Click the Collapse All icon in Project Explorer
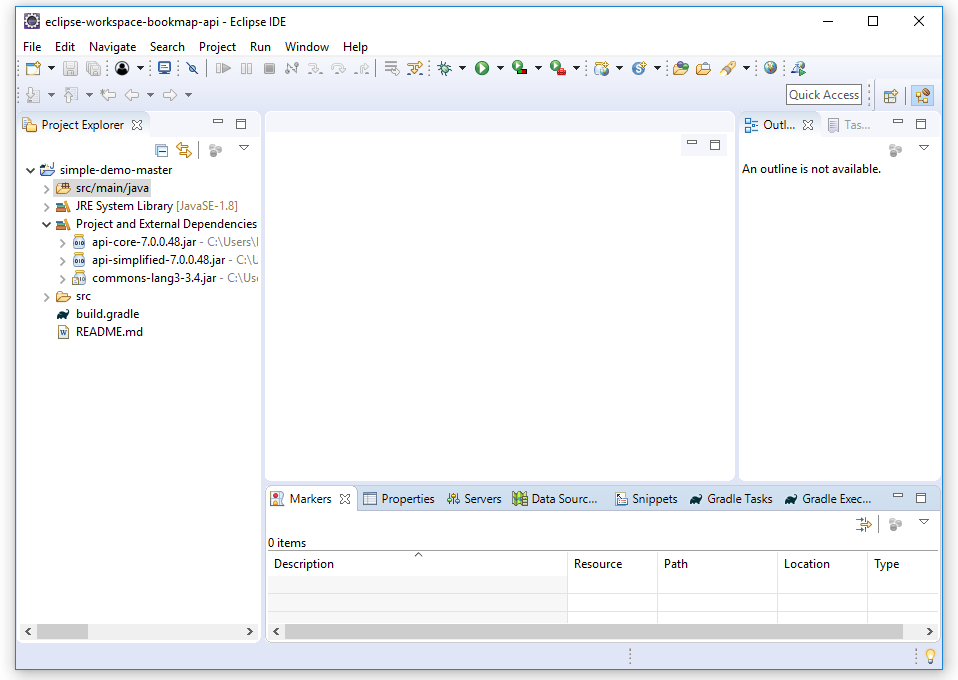This screenshot has width=958, height=680. [162, 150]
